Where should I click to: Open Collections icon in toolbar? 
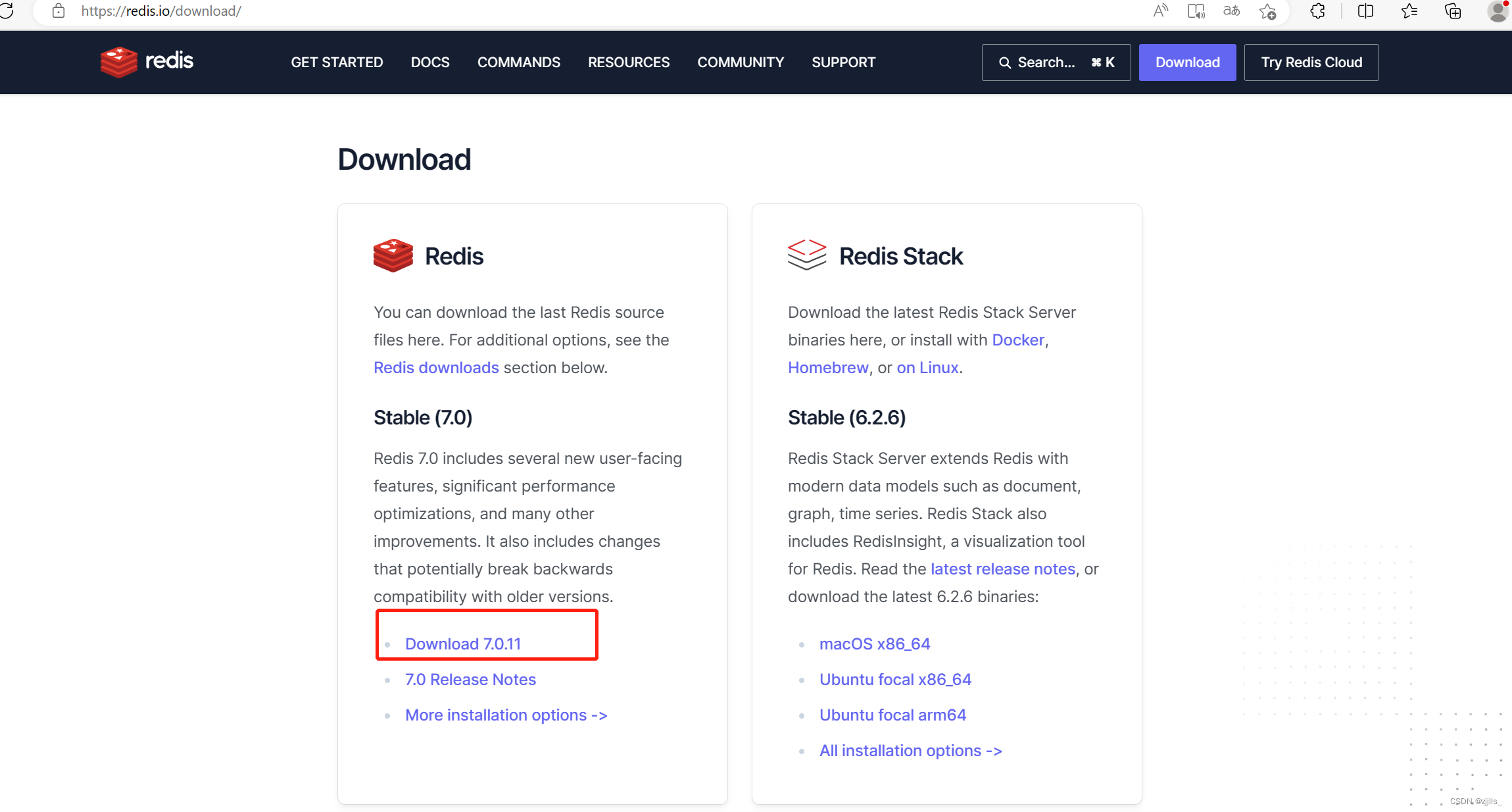[1453, 11]
